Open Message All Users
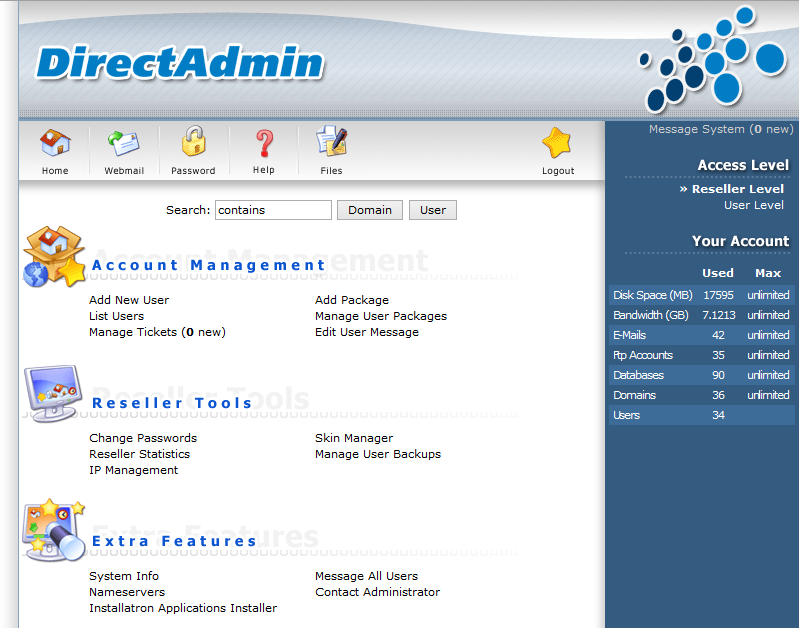Image resolution: width=799 pixels, height=628 pixels. tap(366, 576)
